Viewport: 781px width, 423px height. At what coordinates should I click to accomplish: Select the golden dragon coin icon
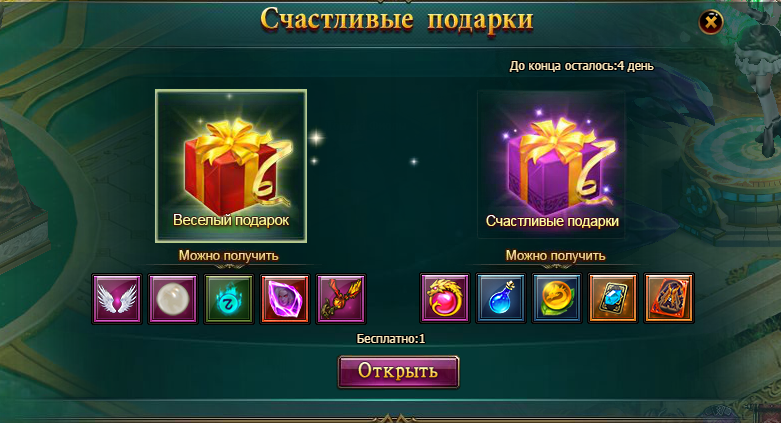pos(557,298)
